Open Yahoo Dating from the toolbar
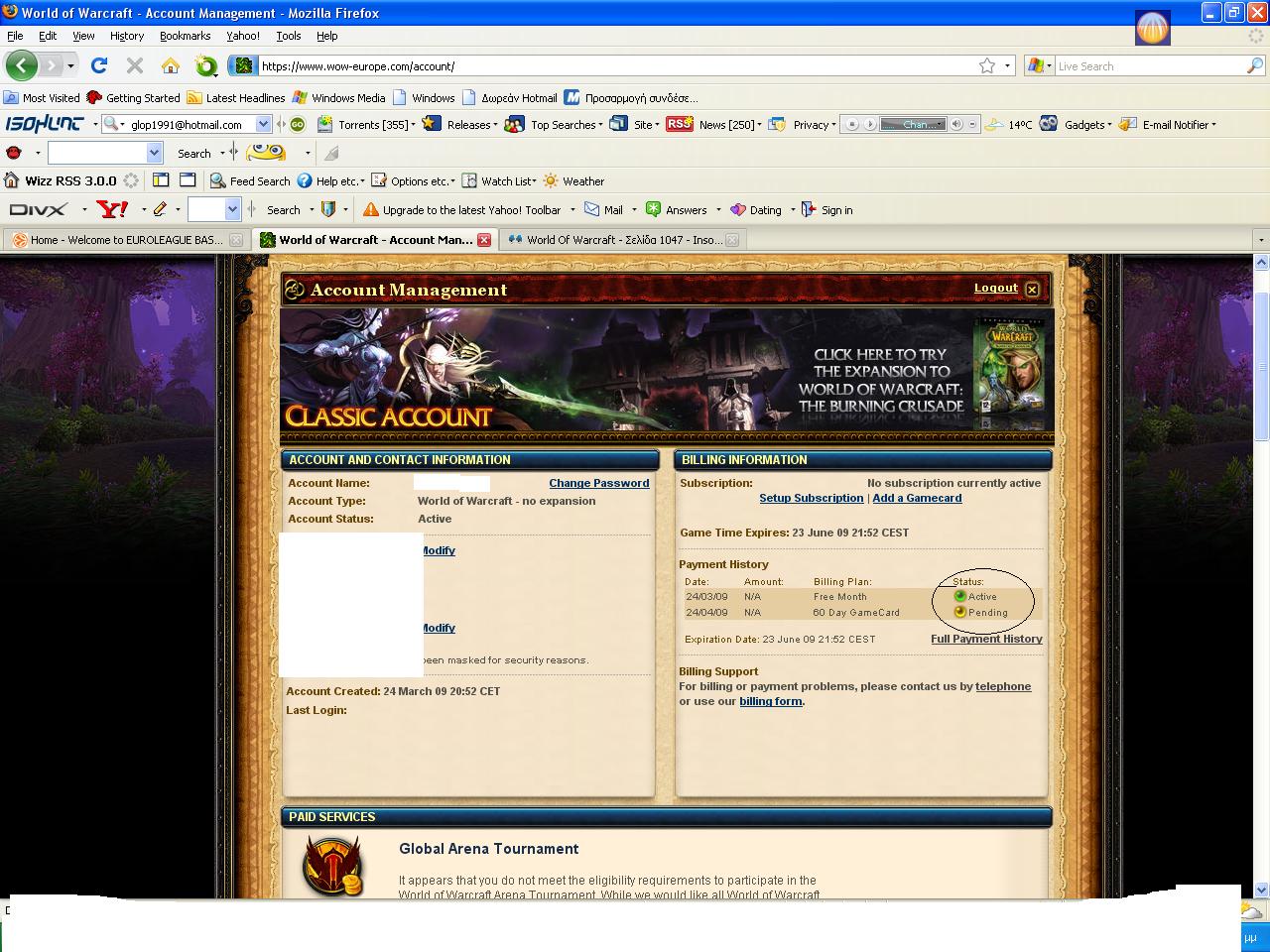The image size is (1270, 952). (755, 209)
